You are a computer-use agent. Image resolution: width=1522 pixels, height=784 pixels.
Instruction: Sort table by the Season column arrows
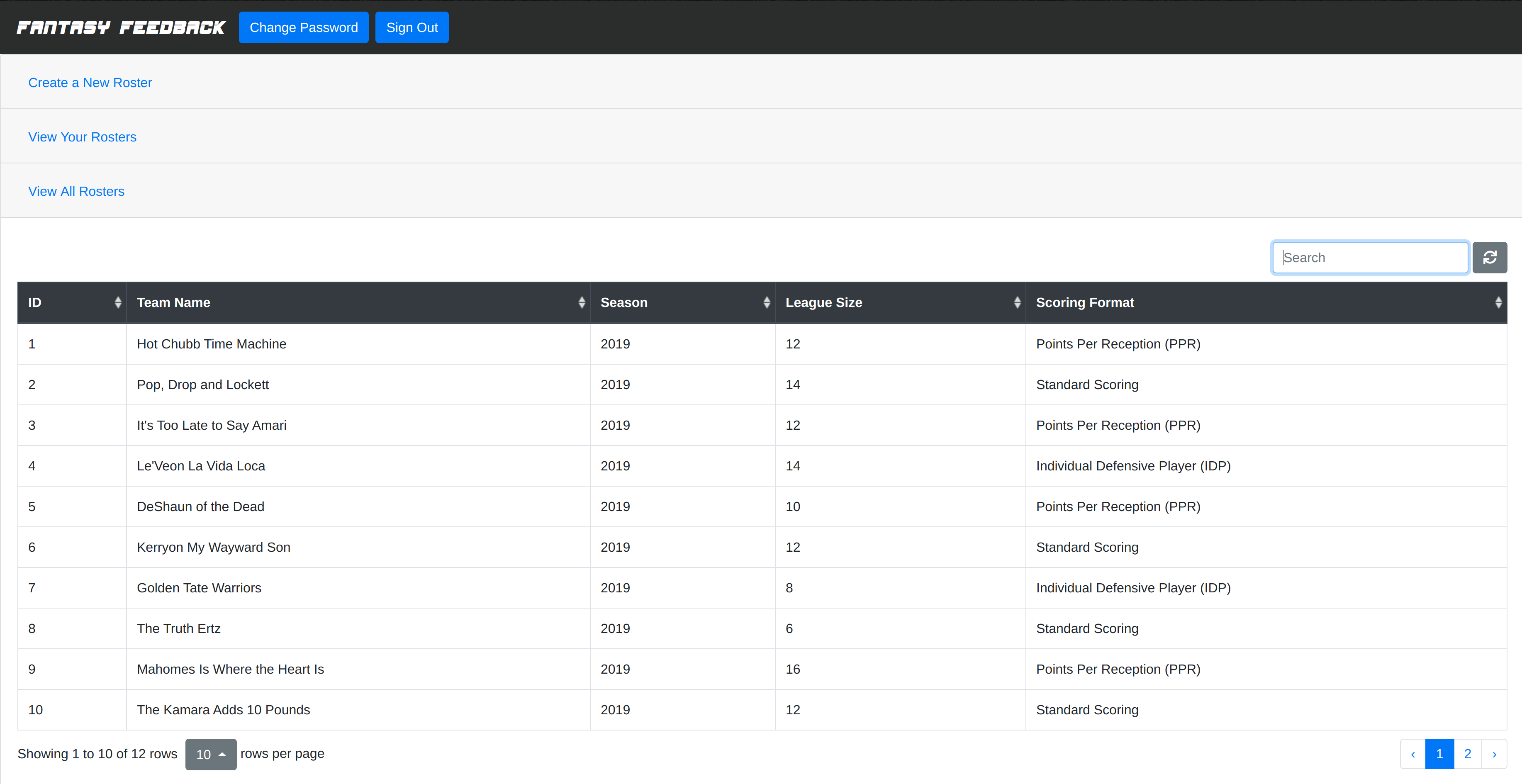766,302
